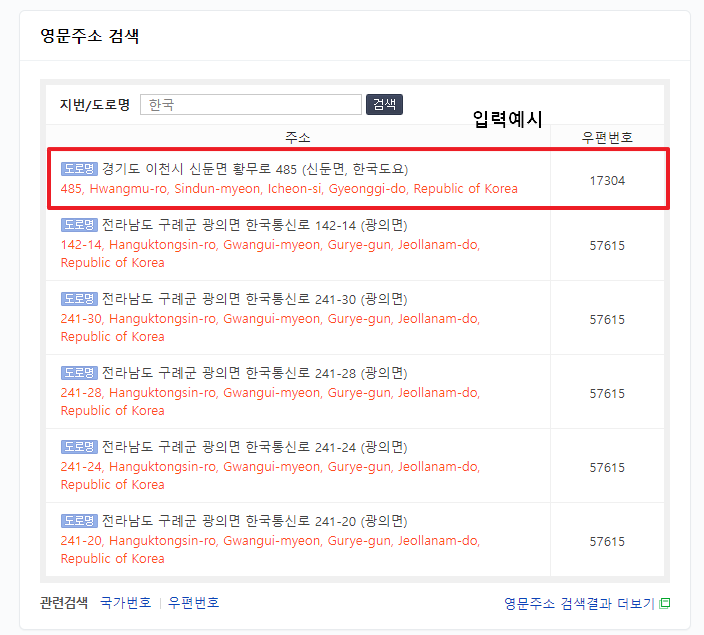Screen dimensions: 704x635
Task: Click the 도로명 badge on the 241-30 row
Action: 79,299
